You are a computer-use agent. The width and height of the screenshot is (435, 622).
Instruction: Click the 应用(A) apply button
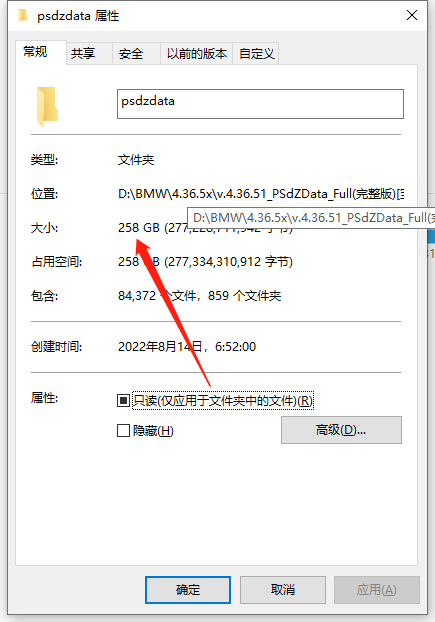click(x=376, y=590)
